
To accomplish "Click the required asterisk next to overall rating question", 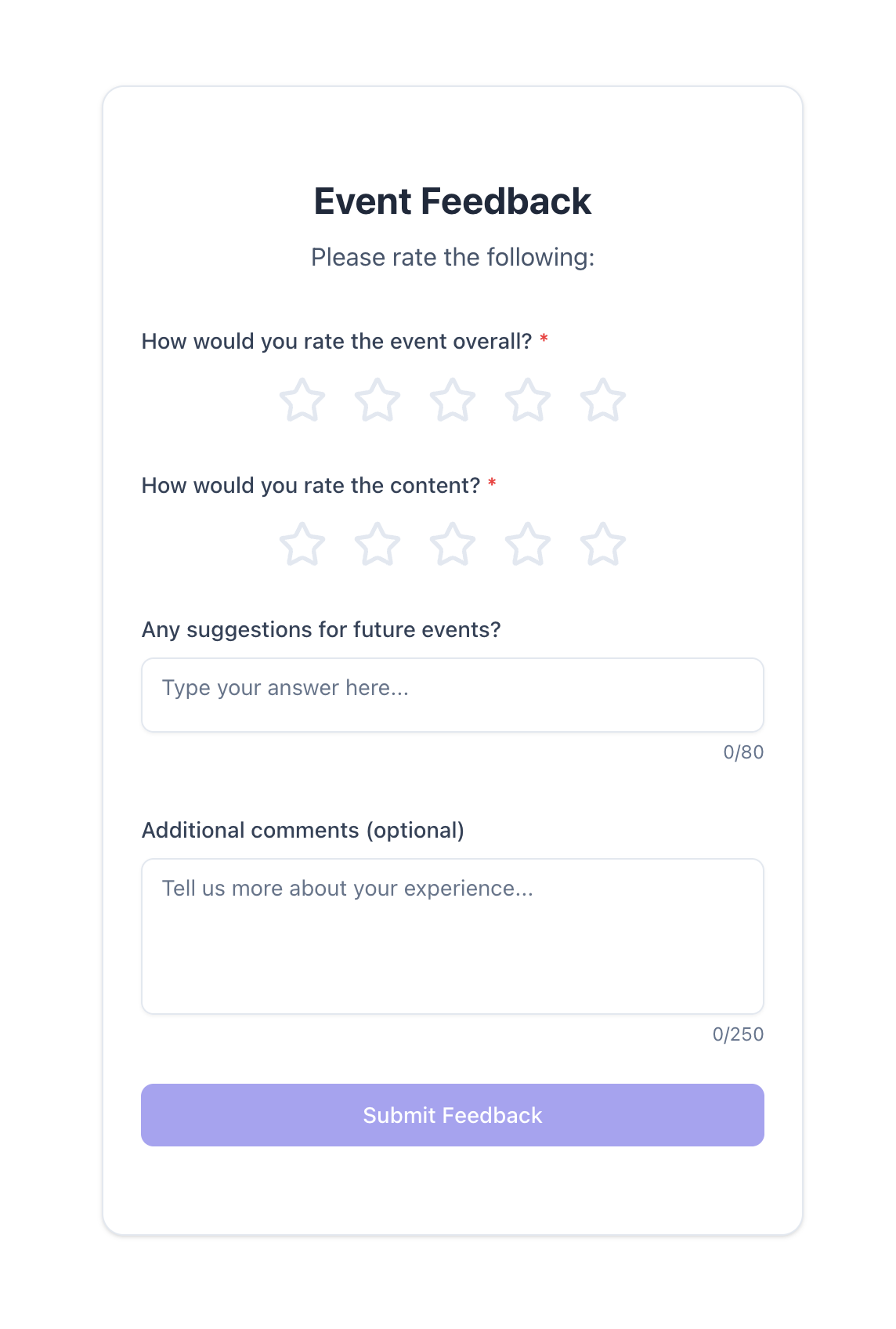I will click(546, 339).
